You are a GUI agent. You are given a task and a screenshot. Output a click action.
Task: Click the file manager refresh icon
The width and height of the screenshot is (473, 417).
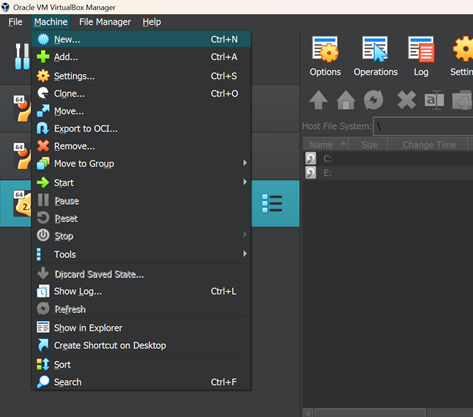click(x=373, y=100)
